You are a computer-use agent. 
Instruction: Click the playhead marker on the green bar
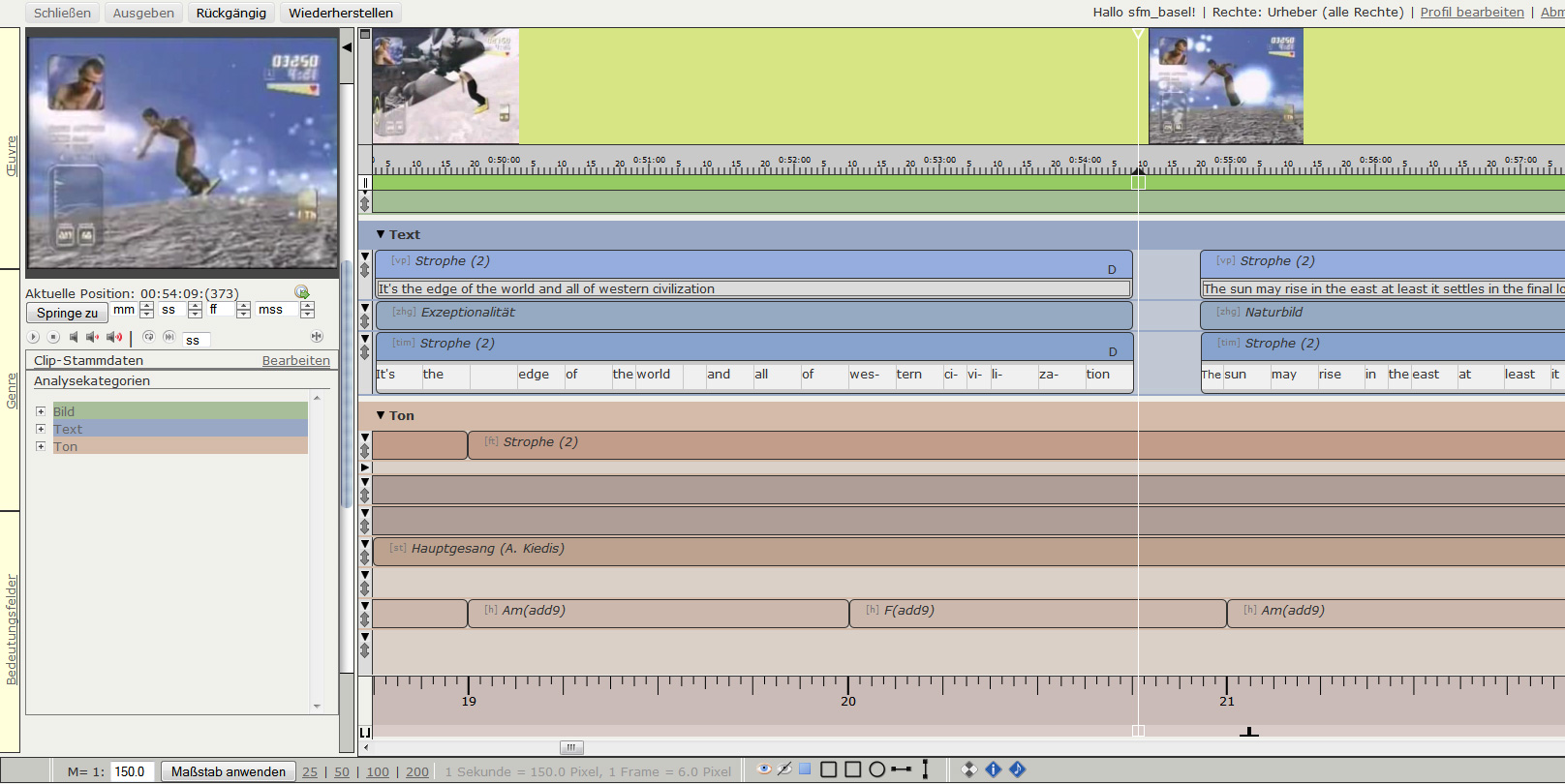point(1138,181)
